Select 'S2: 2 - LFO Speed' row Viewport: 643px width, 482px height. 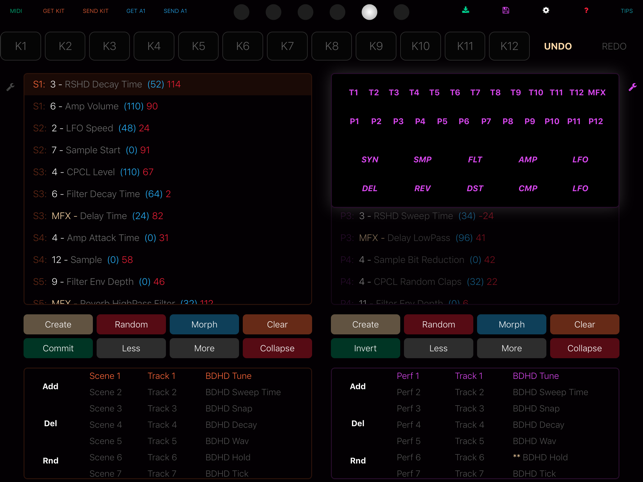click(x=168, y=128)
